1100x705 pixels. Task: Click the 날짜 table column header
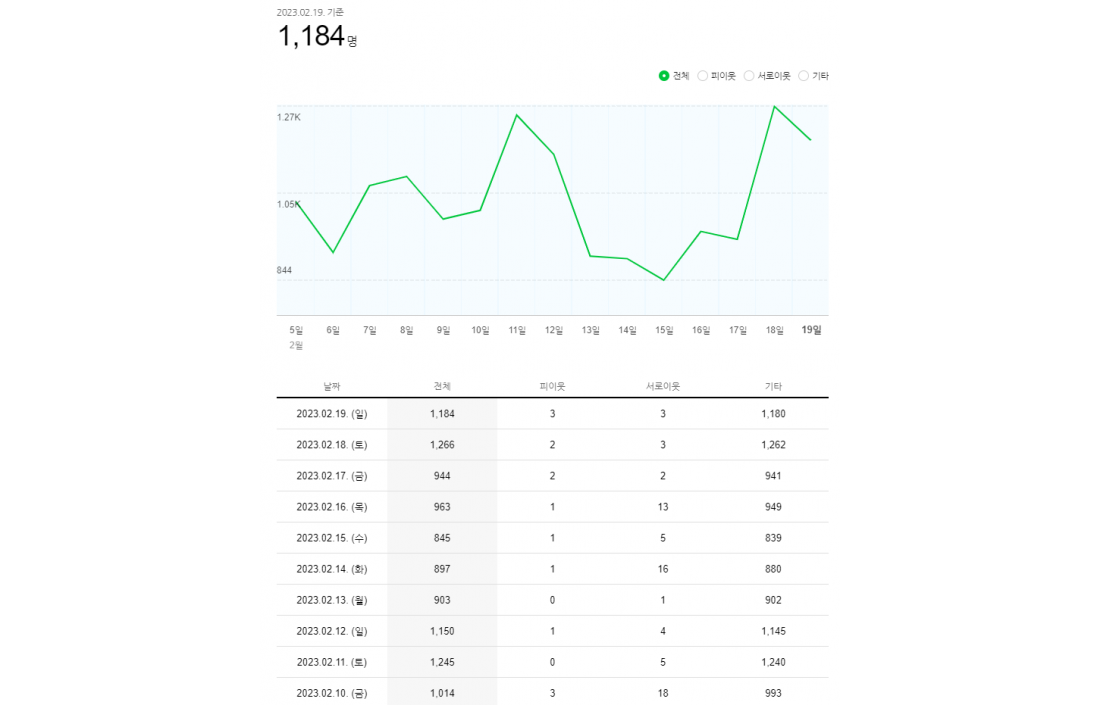click(x=332, y=386)
